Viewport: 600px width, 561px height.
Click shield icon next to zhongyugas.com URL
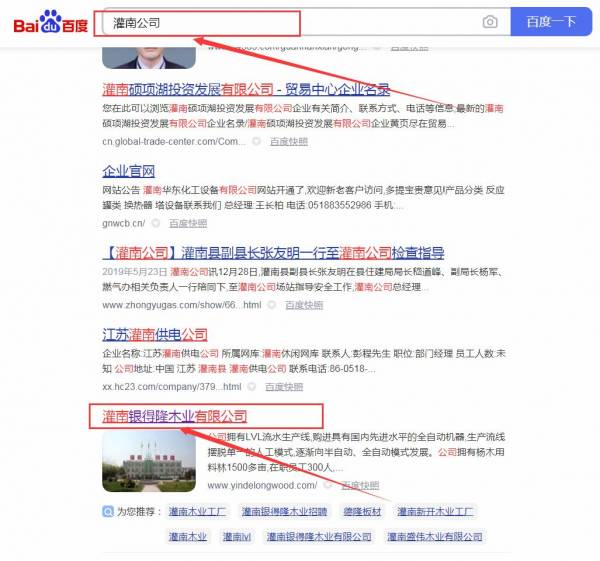click(x=277, y=305)
